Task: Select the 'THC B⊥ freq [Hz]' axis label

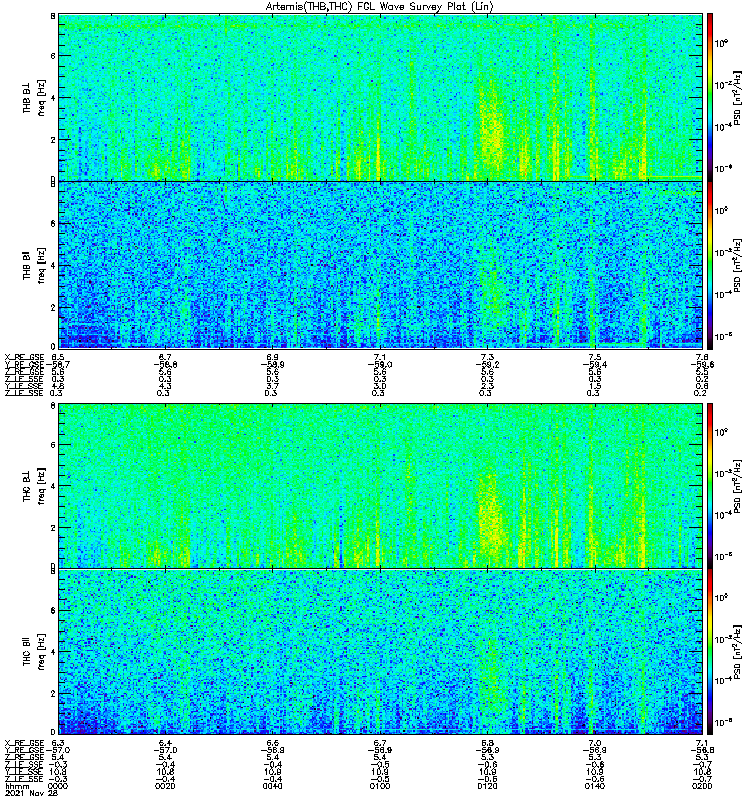Action: 34,486
